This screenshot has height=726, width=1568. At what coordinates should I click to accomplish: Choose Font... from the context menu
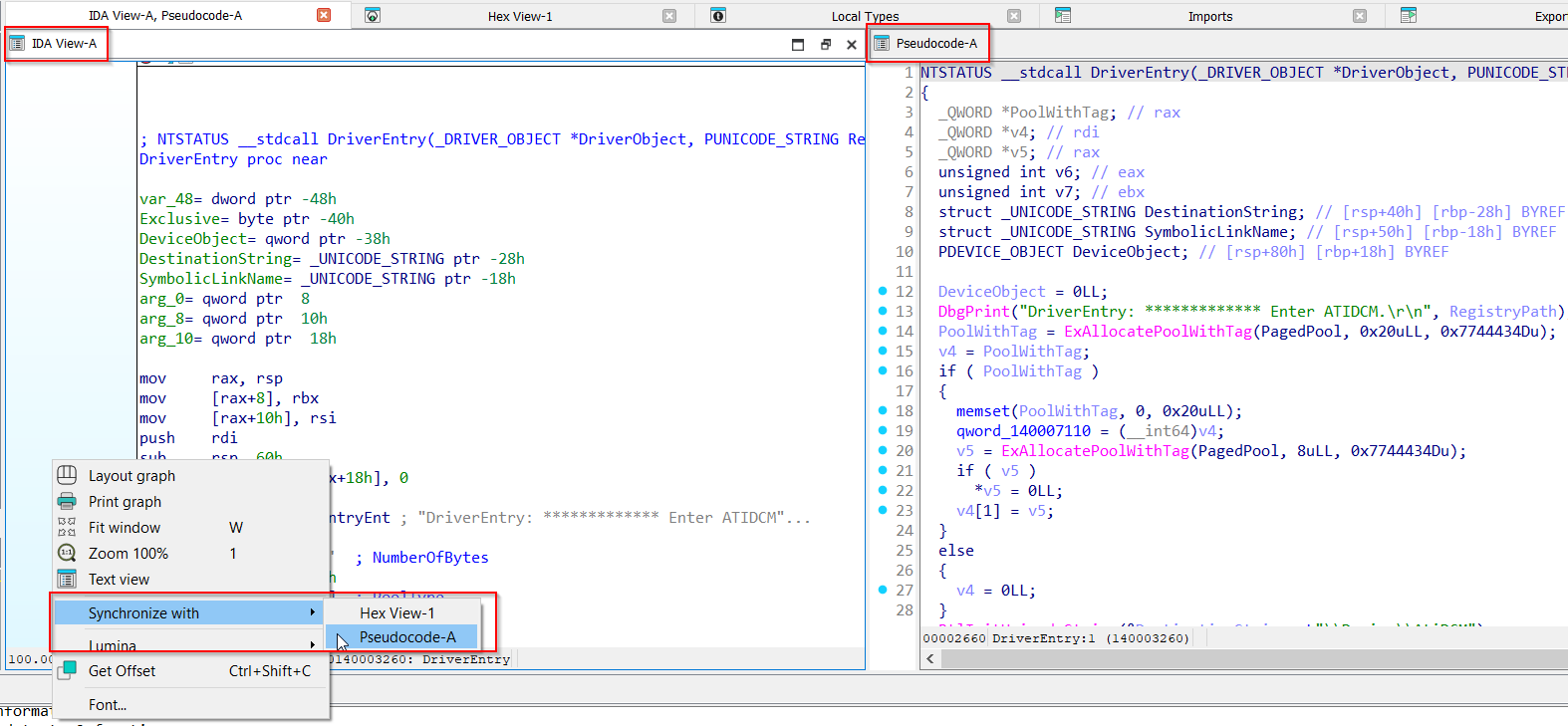click(108, 704)
